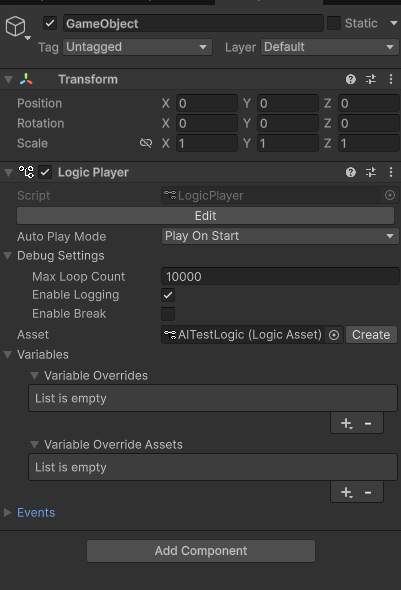Toggle the Scale constrained proportions link icon

pos(146,143)
